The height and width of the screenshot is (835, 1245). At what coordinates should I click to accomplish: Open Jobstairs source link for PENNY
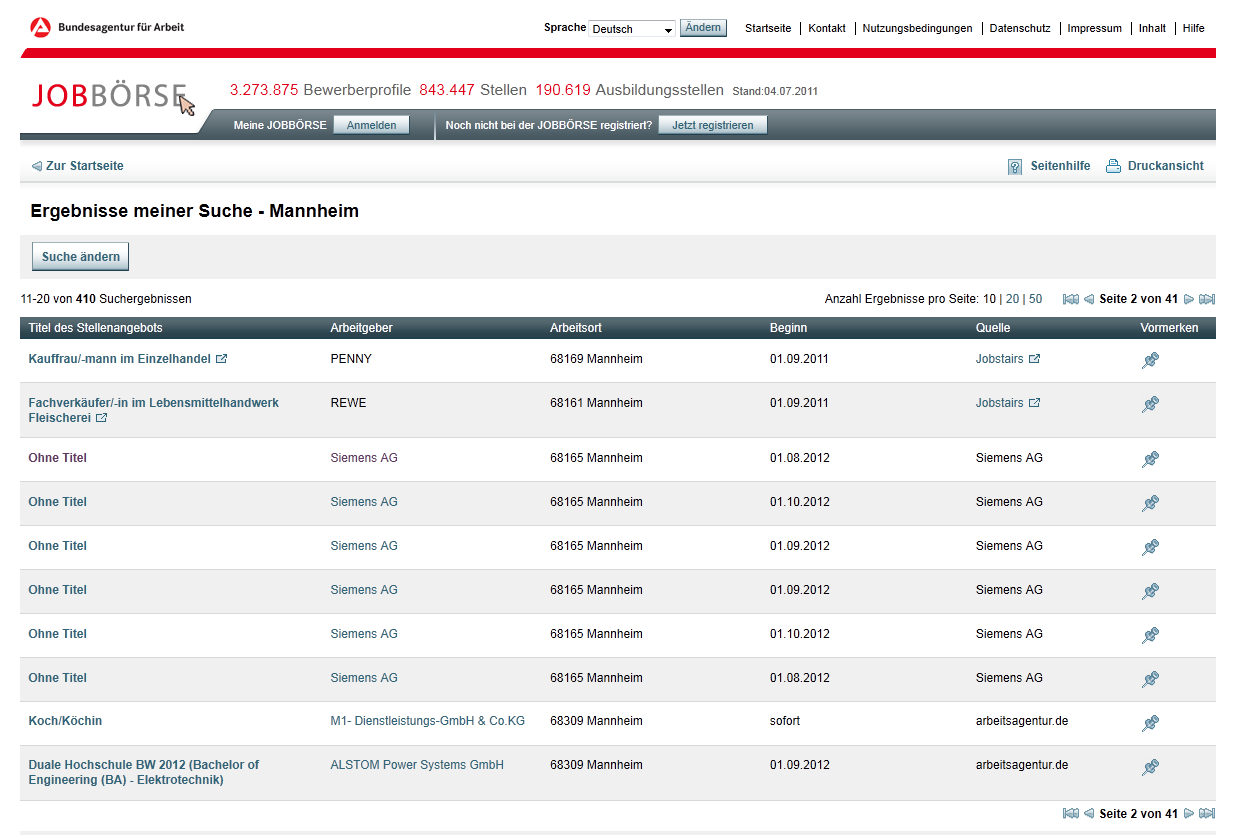1000,359
